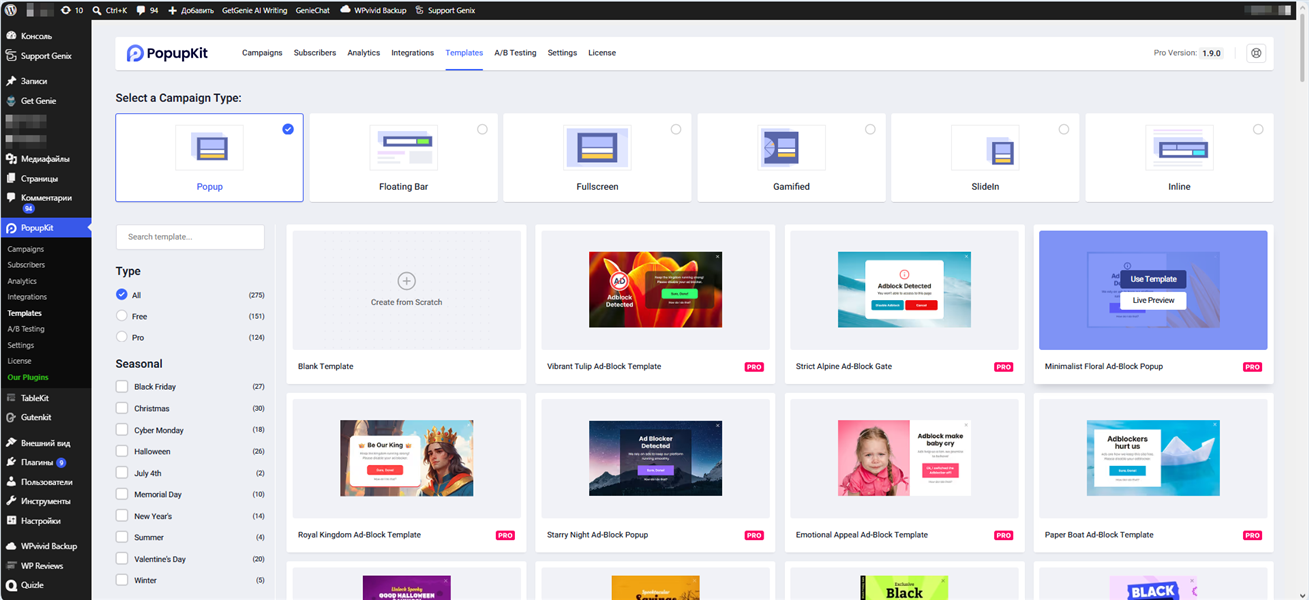
Task: Check the Memorial Day filter
Action: tap(122, 494)
